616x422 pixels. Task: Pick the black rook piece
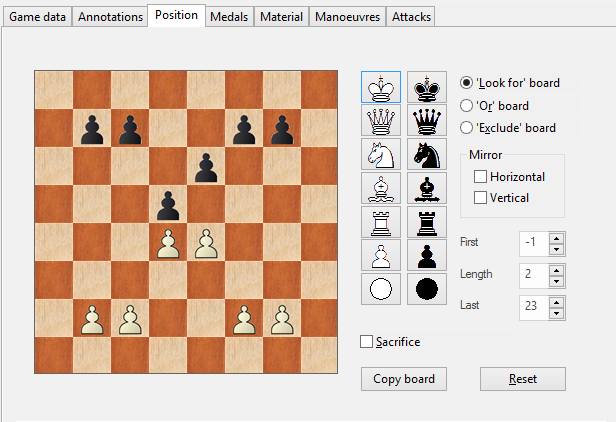(427, 221)
